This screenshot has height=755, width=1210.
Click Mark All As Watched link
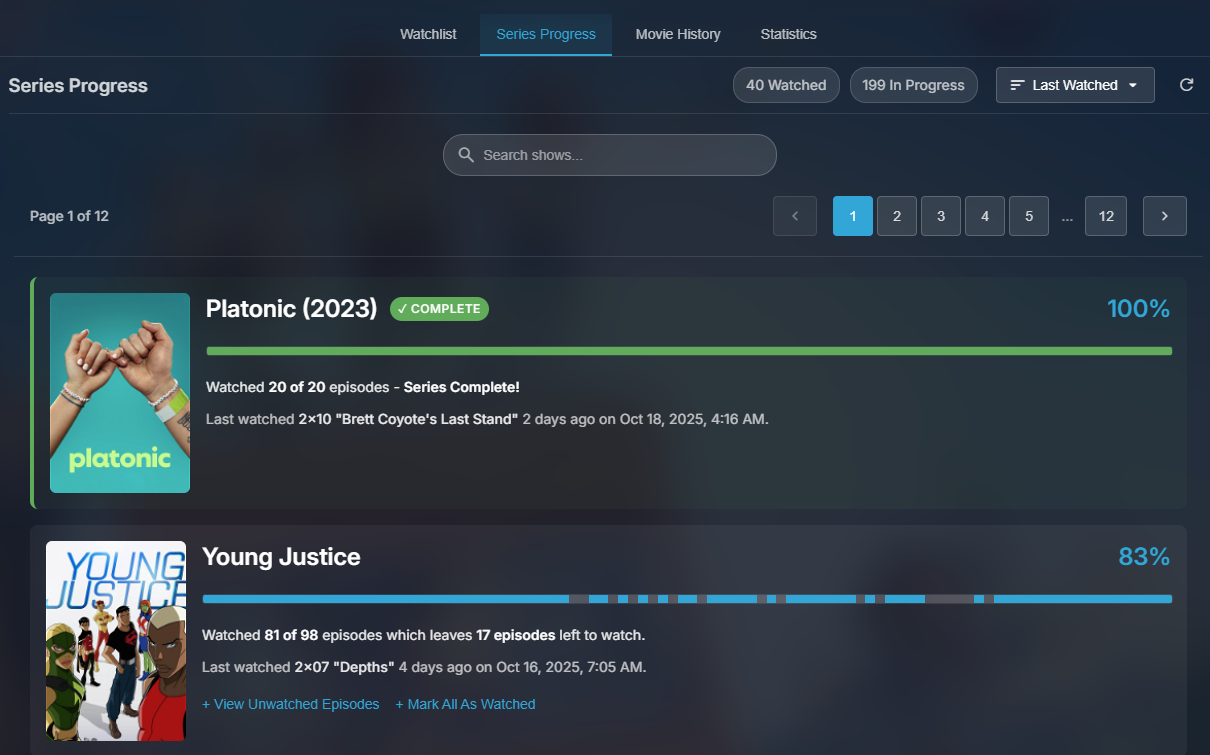465,704
